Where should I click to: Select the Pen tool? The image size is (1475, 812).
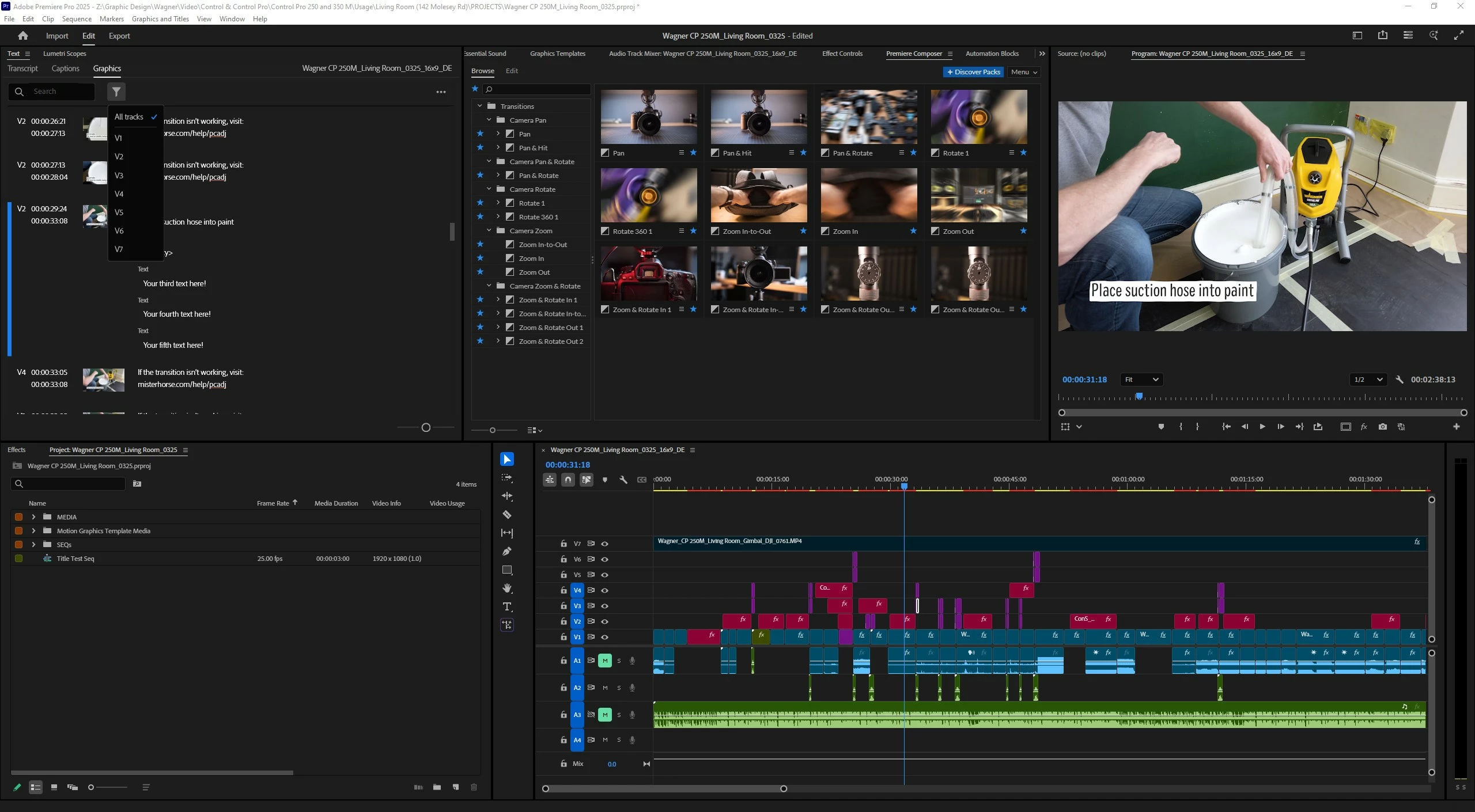coord(507,551)
